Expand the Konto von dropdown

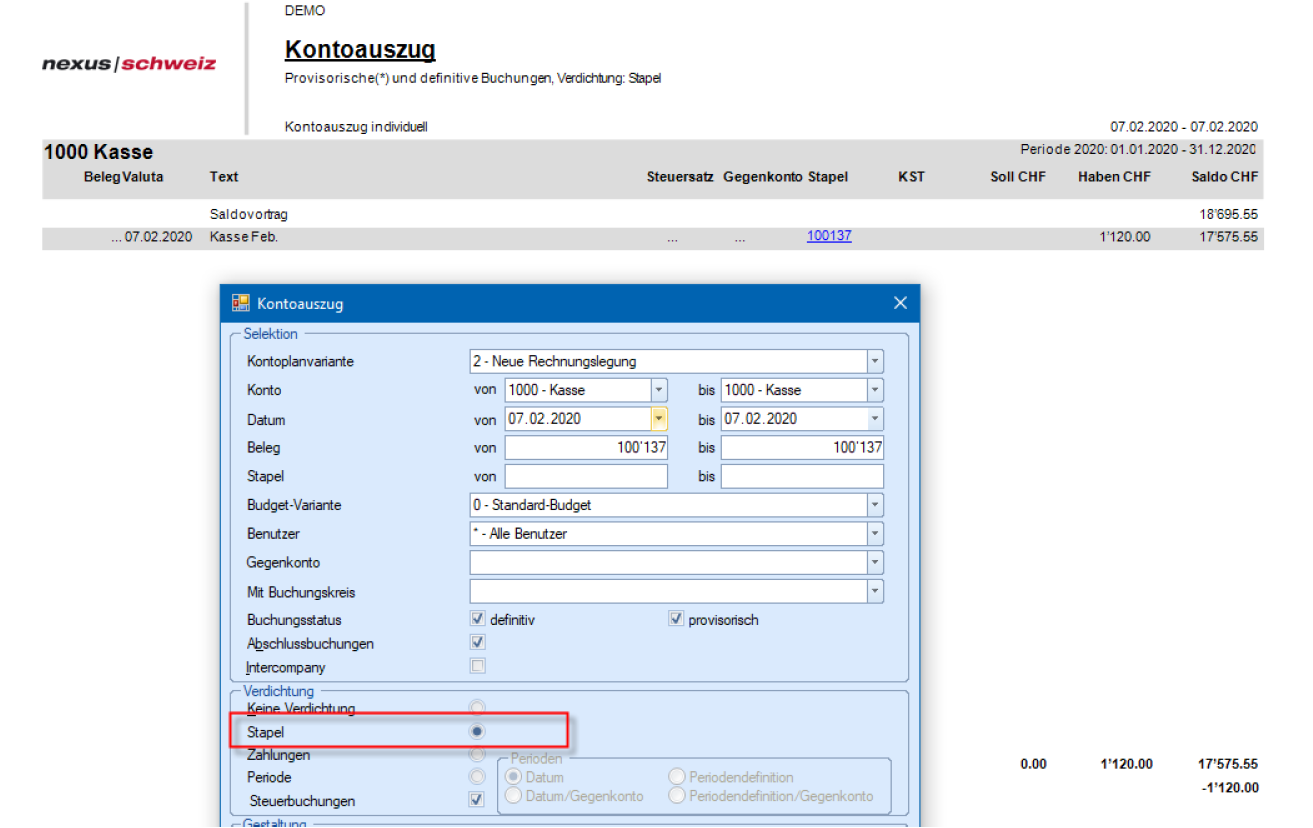click(x=659, y=390)
